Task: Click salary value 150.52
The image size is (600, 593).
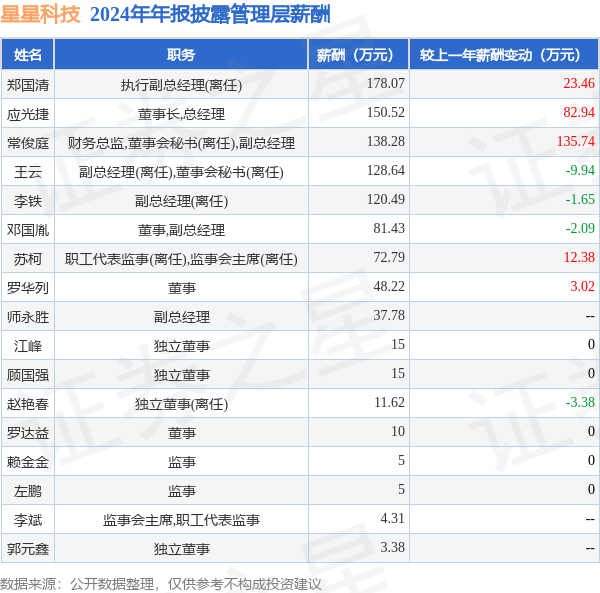Action: [x=386, y=112]
